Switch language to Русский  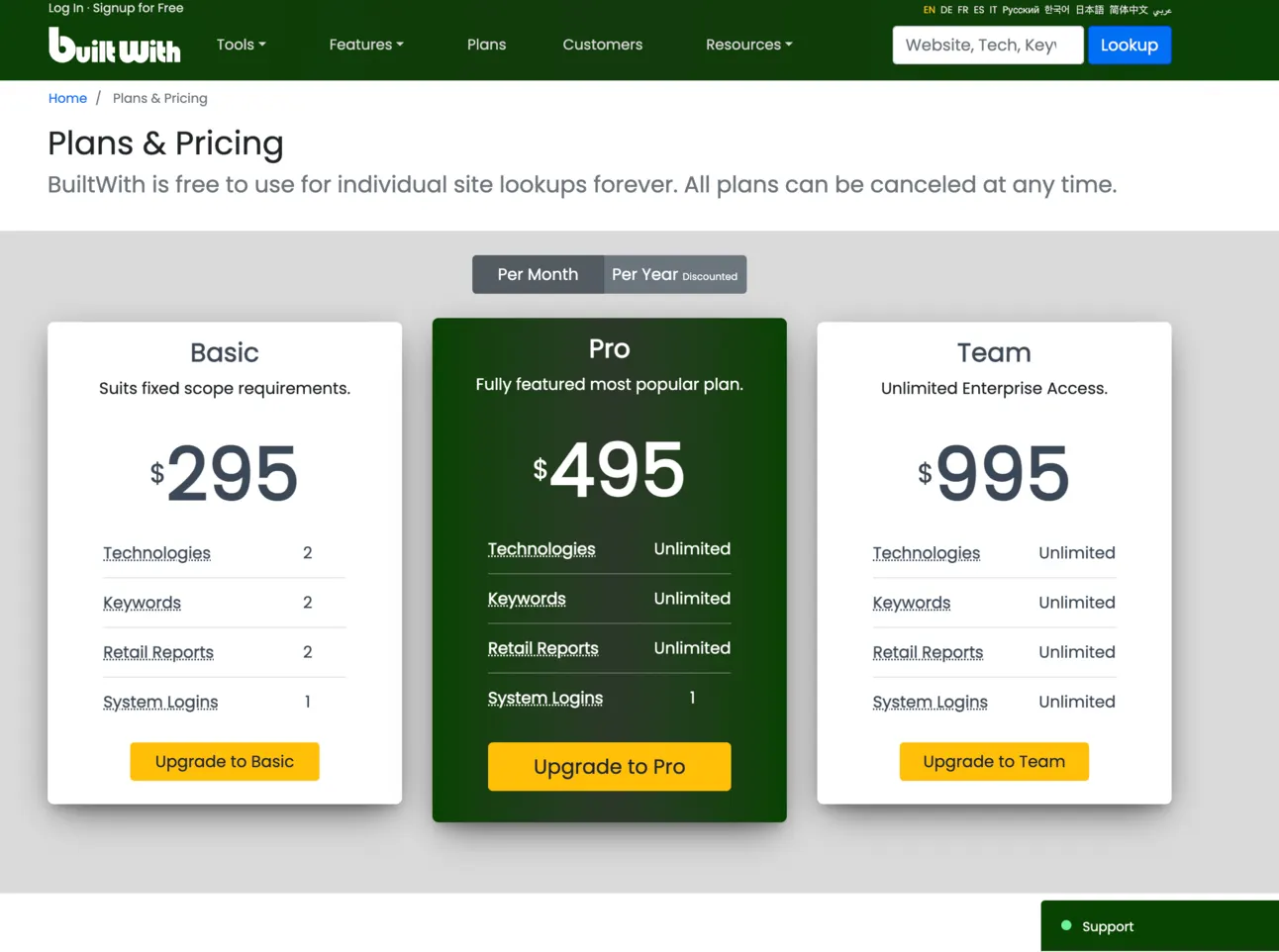point(1021,10)
